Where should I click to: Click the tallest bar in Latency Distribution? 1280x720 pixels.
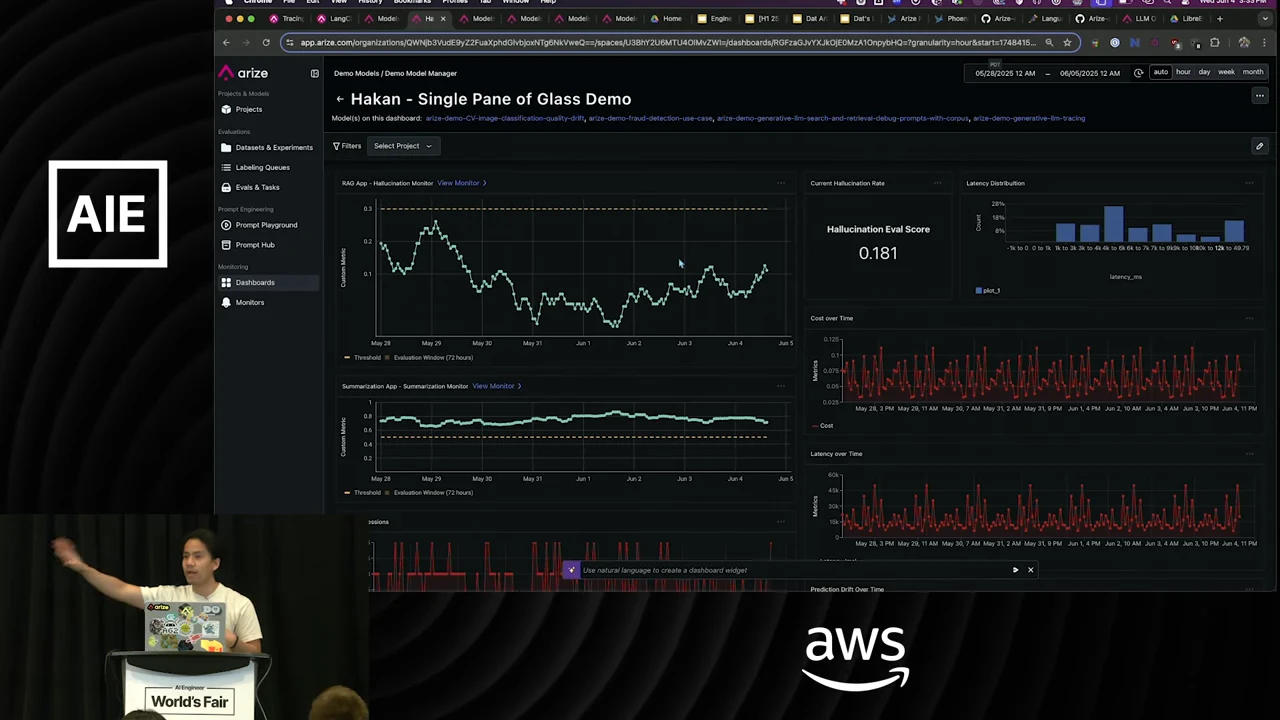(x=1113, y=224)
